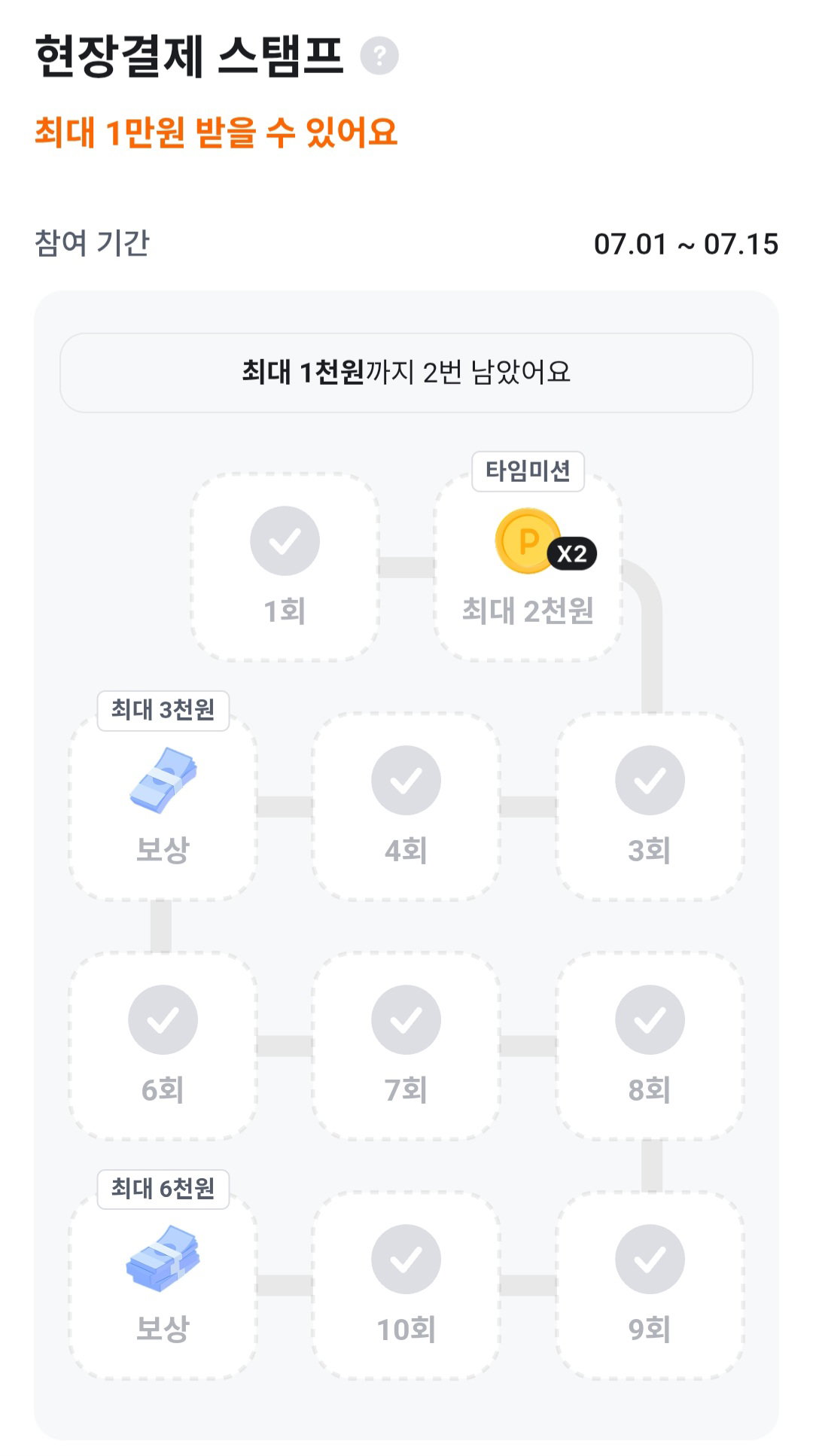Tap the 최대 6천원 reward badge
Viewport: 813px width, 1456px height.
(163, 1189)
